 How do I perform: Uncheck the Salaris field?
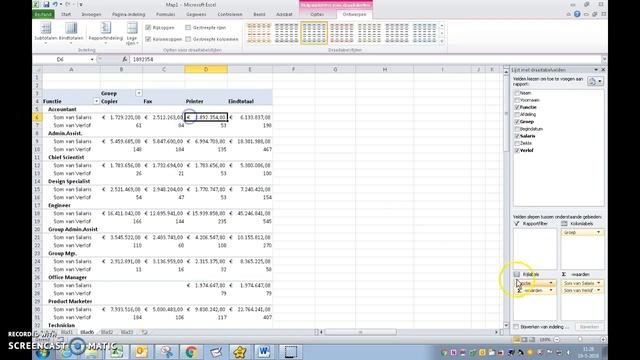point(517,136)
